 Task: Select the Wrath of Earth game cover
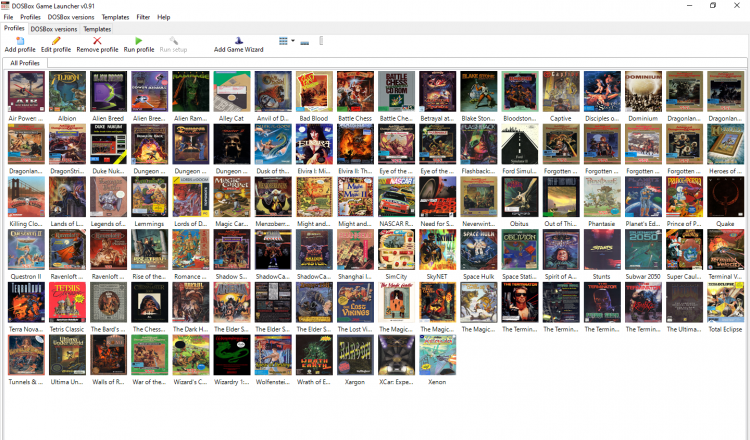pyautogui.click(x=314, y=354)
